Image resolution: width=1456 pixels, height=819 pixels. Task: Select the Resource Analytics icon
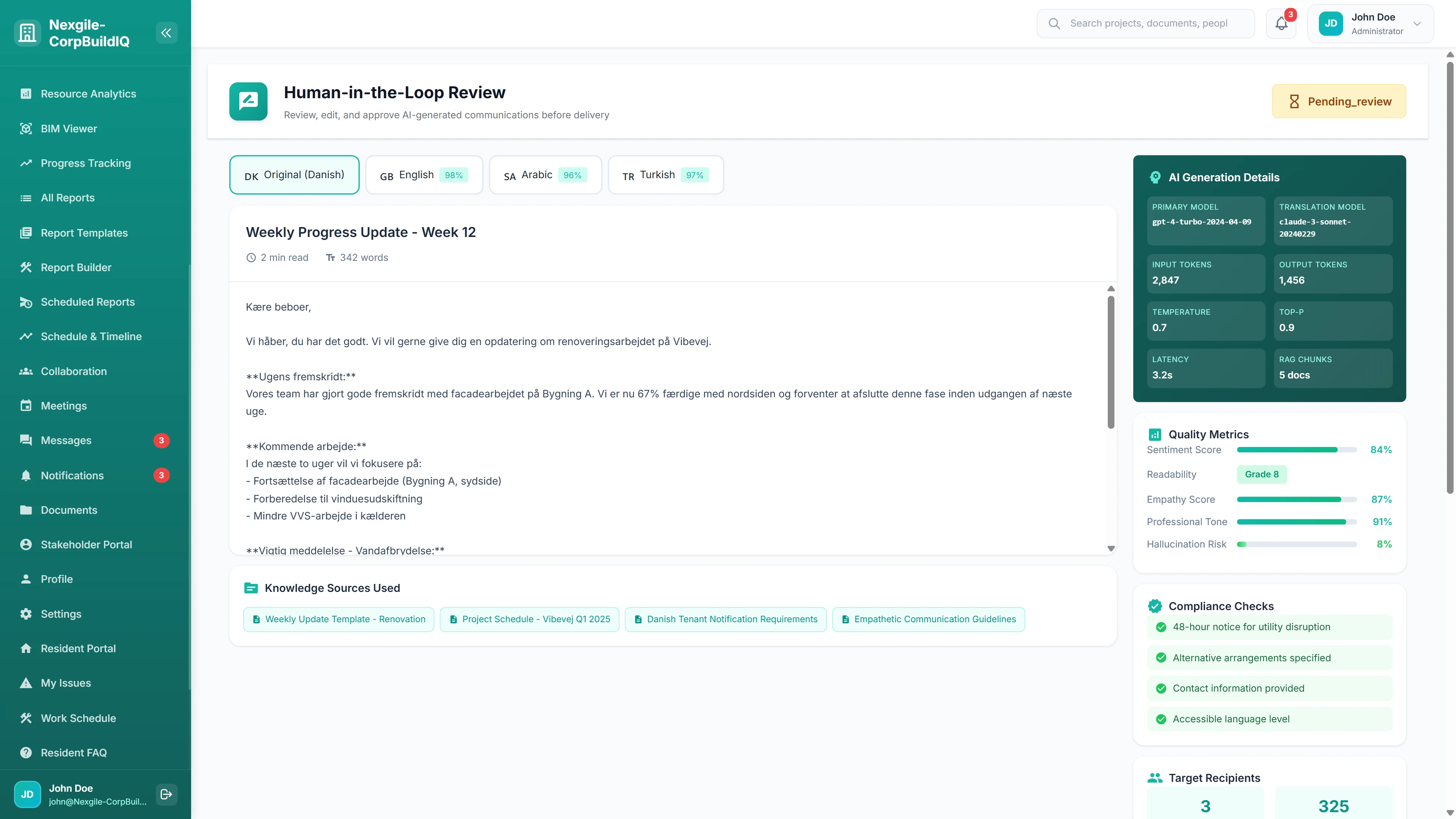click(26, 93)
